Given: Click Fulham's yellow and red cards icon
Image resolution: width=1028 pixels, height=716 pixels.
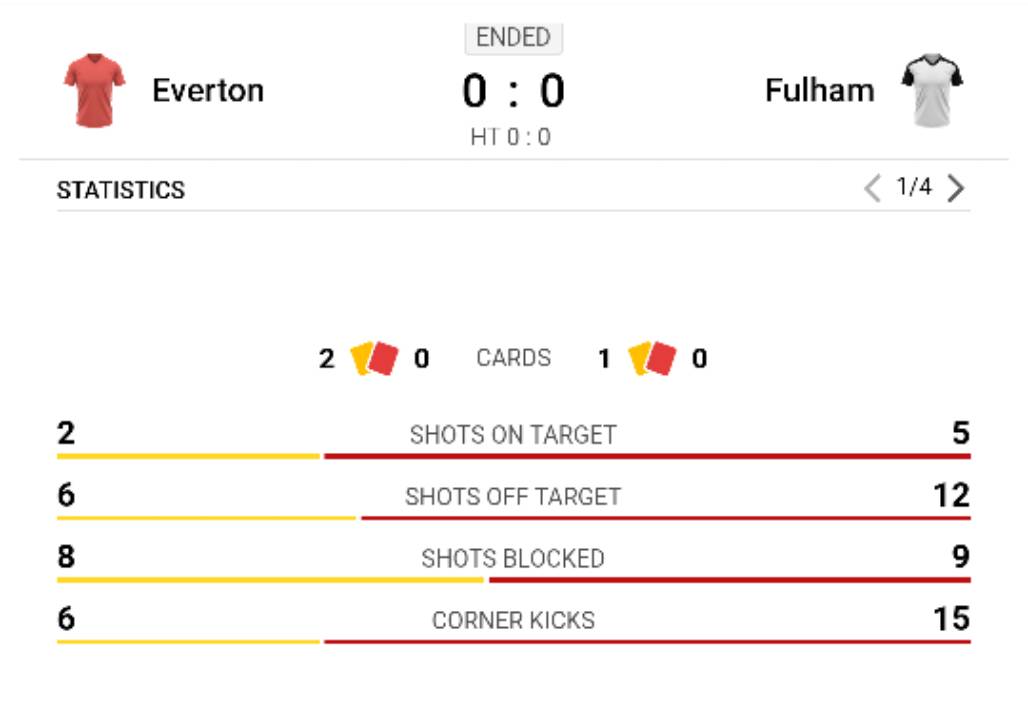Looking at the screenshot, I should pos(652,359).
